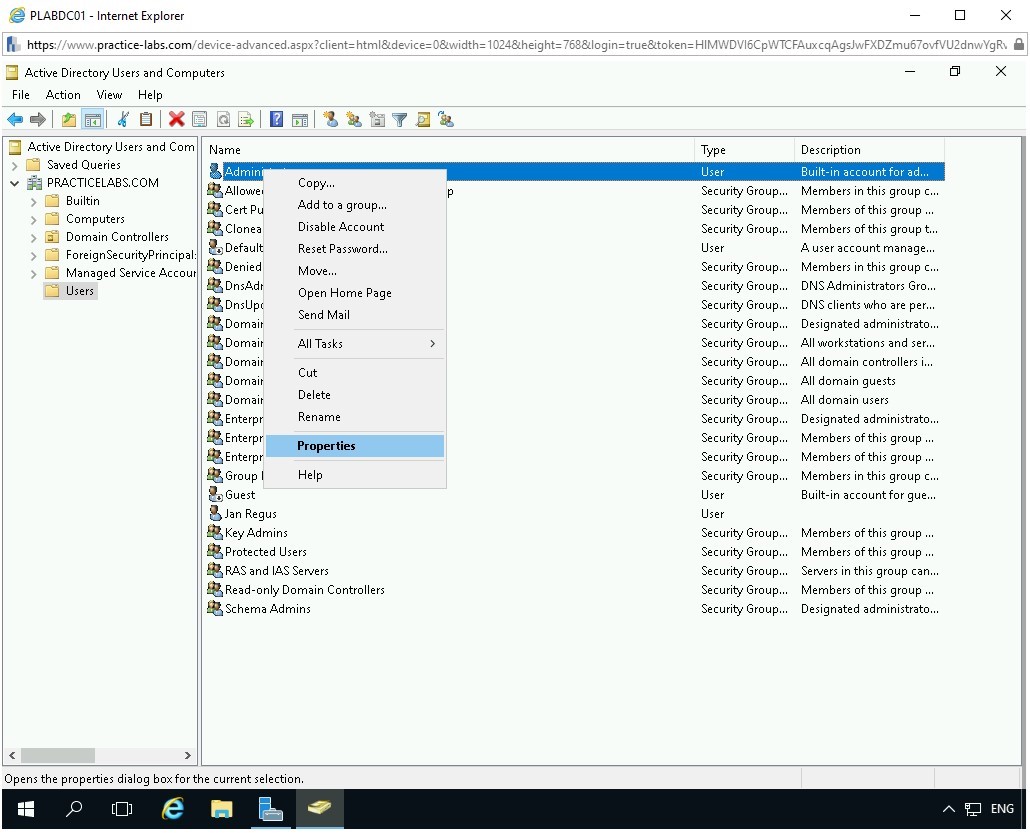Toggle the Show/Hide Action Pane icon
This screenshot has height=833, width=1030.
tap(300, 120)
